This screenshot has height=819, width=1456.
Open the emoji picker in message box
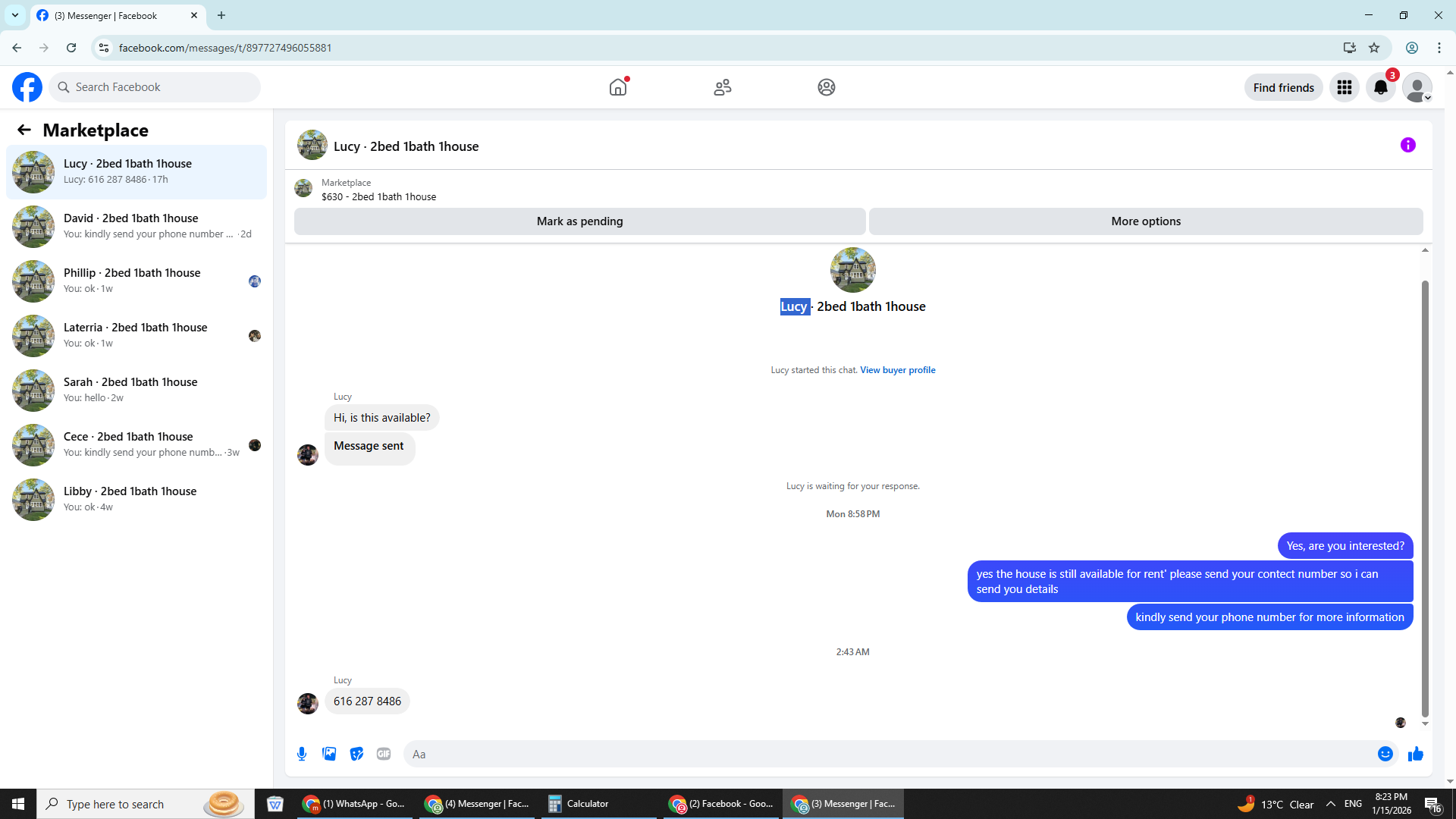tap(1385, 754)
